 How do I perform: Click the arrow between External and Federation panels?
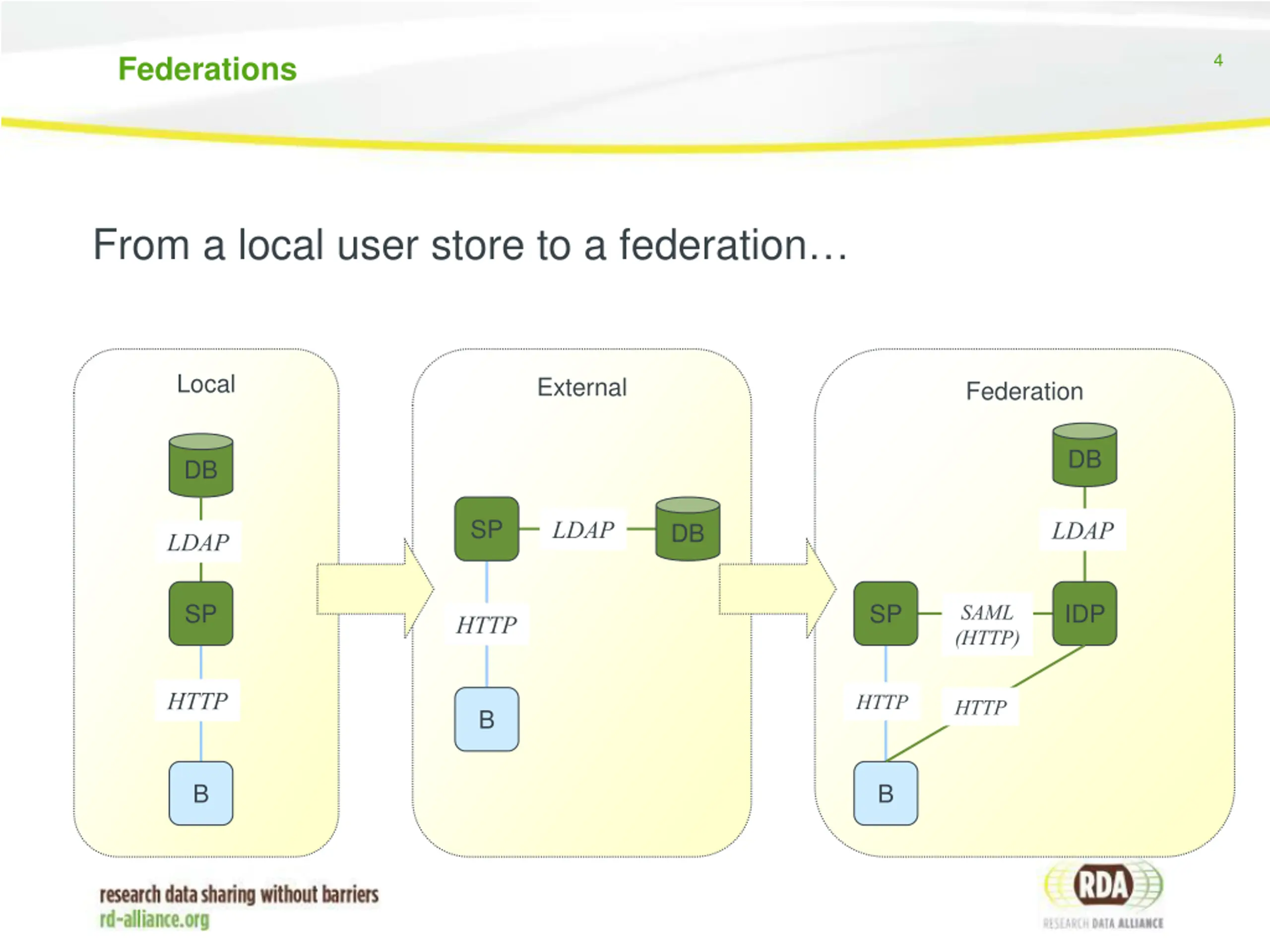coord(777,588)
